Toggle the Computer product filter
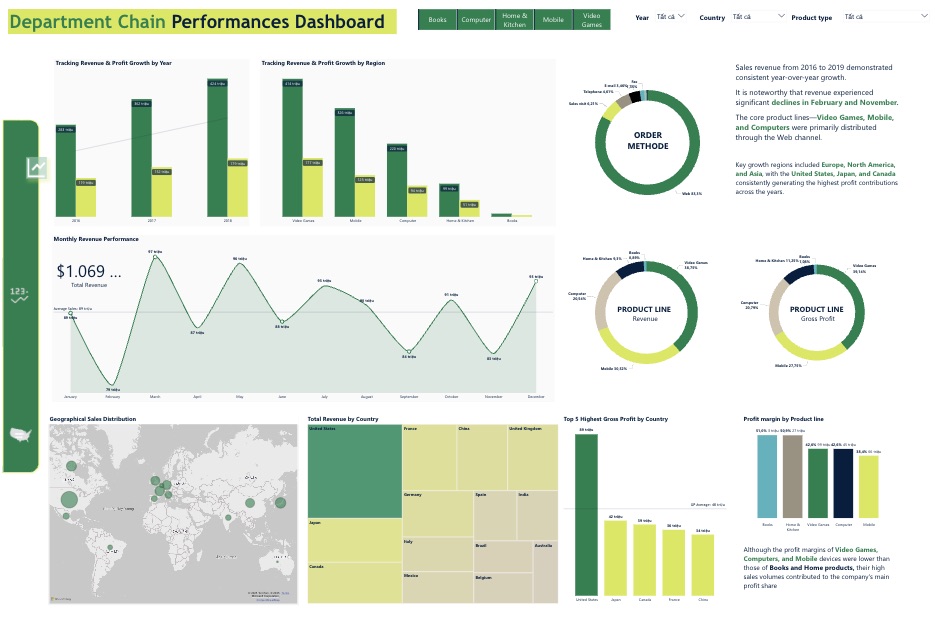 (x=476, y=20)
